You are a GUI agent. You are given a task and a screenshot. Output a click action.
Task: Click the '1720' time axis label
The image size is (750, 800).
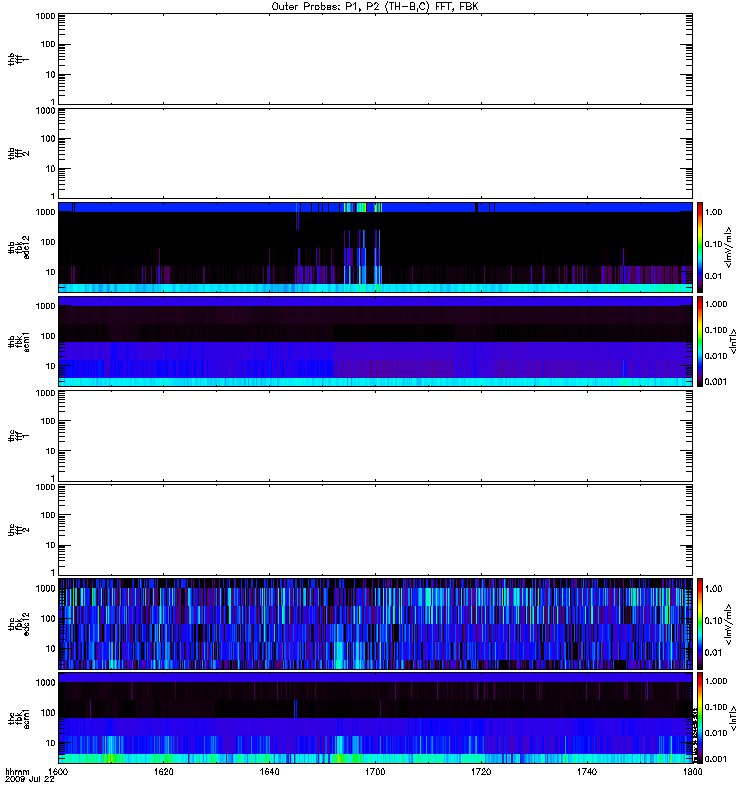(481, 771)
